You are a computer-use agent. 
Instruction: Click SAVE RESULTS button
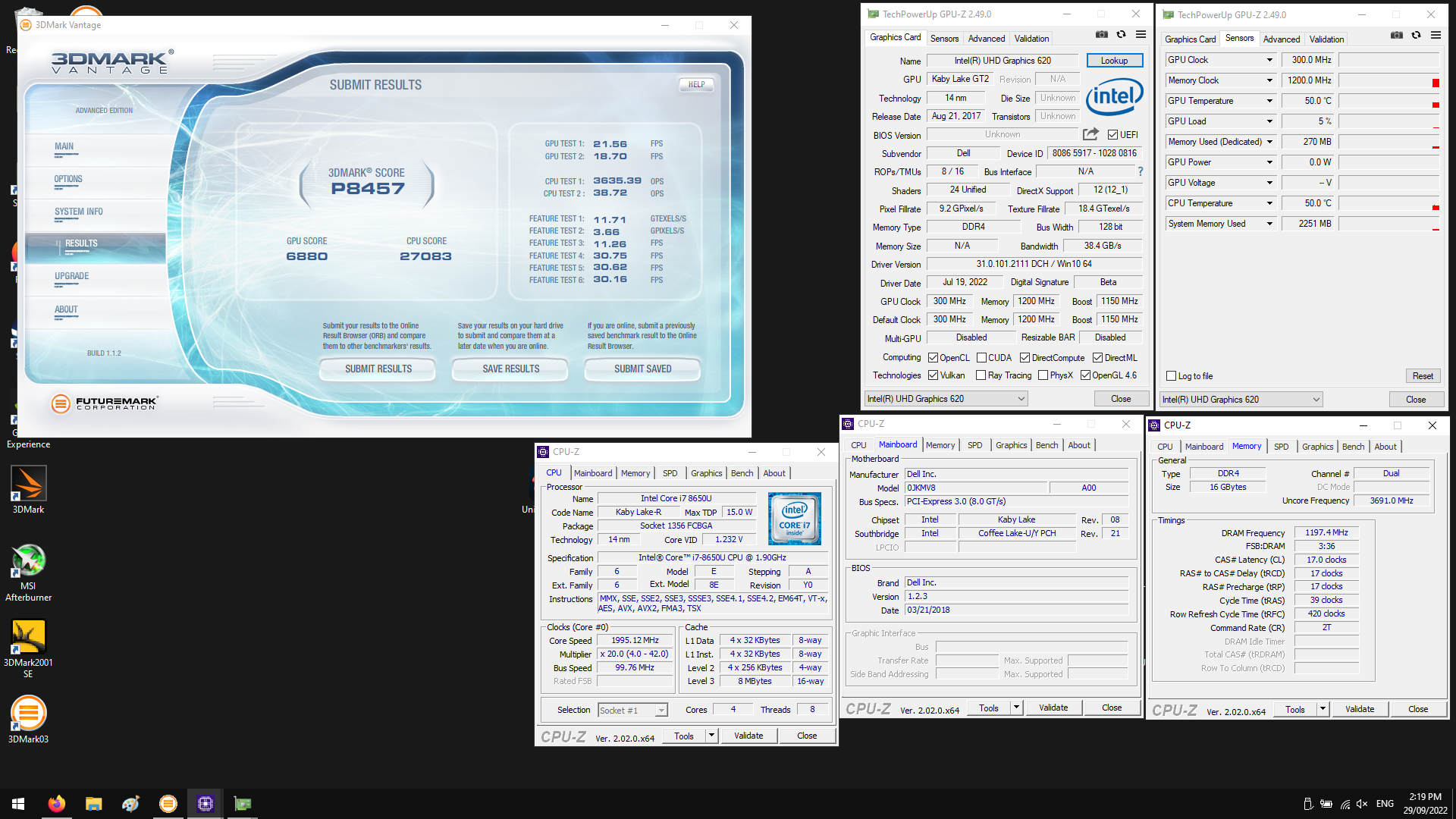(511, 369)
